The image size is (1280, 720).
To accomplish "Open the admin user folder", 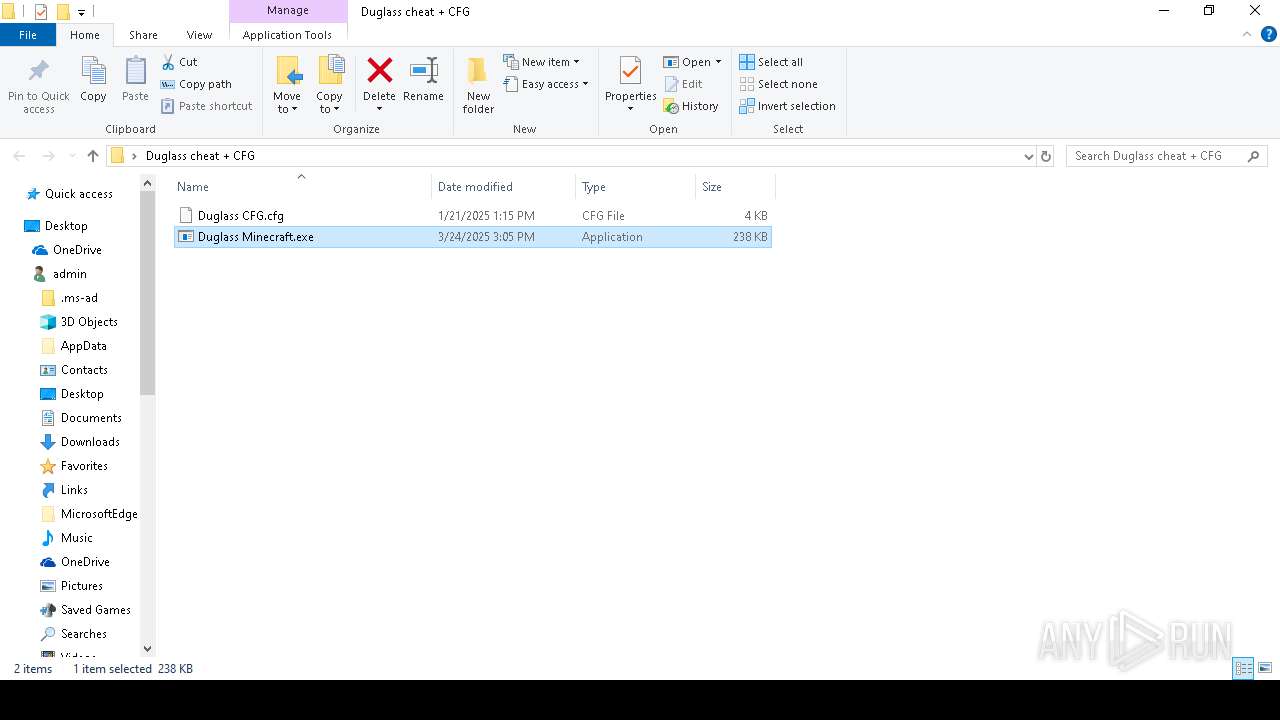I will 69,274.
